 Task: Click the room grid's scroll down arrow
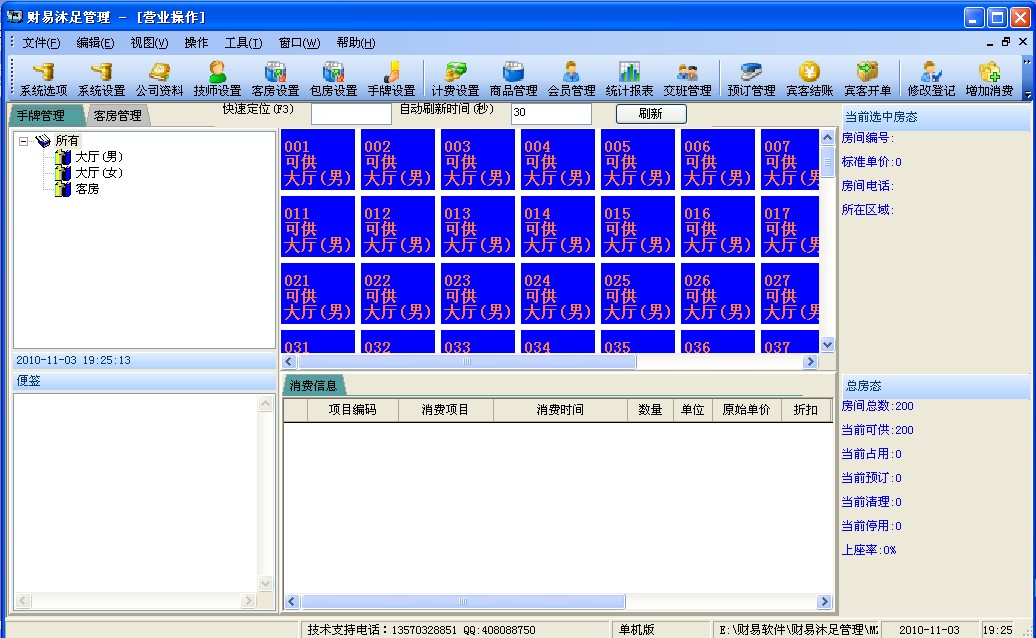827,344
